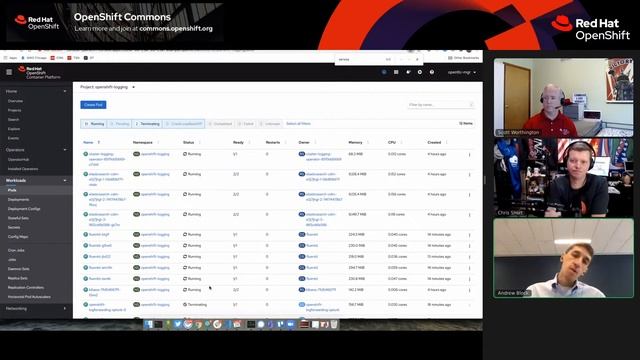The width and height of the screenshot is (640, 360).
Task: Click the Create Pod button
Action: point(93,105)
